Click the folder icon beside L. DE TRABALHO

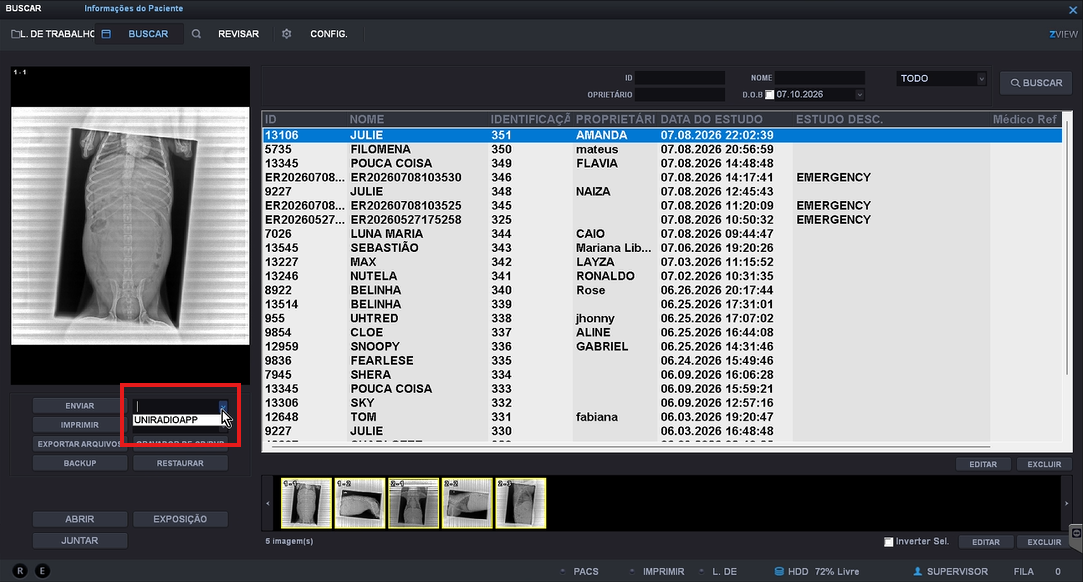pyautogui.click(x=15, y=34)
